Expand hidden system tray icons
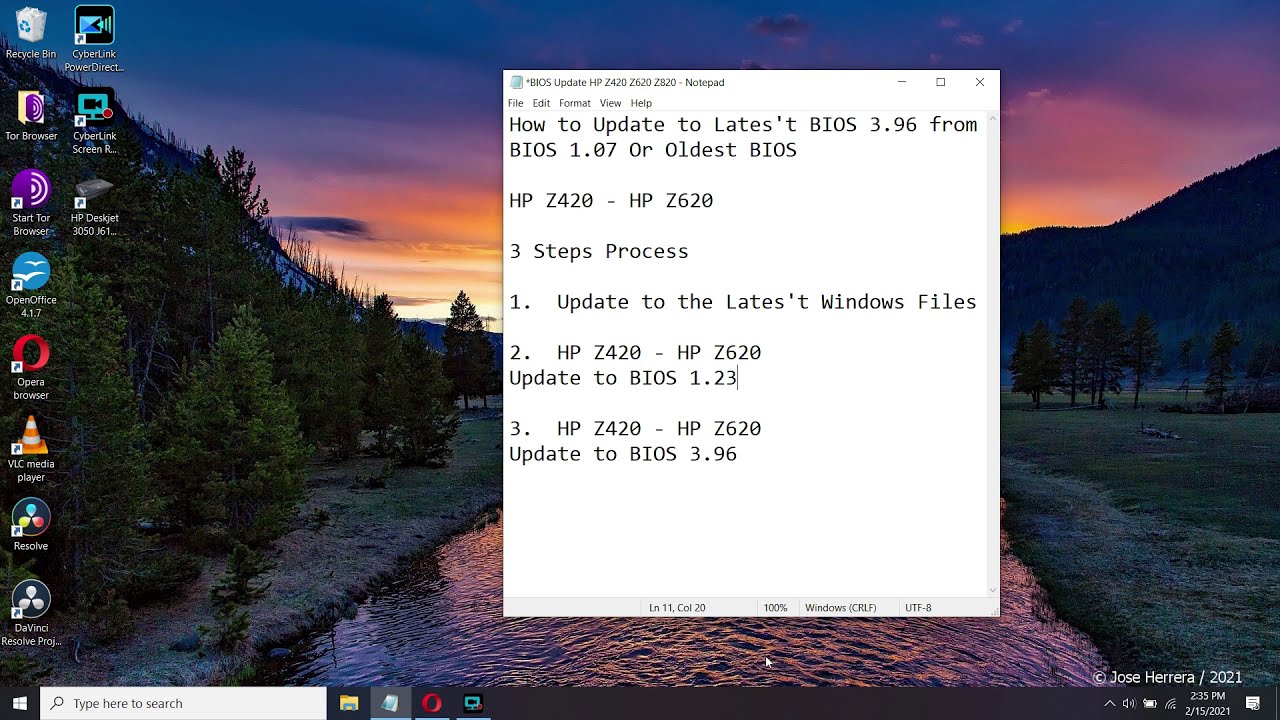 pos(1110,703)
